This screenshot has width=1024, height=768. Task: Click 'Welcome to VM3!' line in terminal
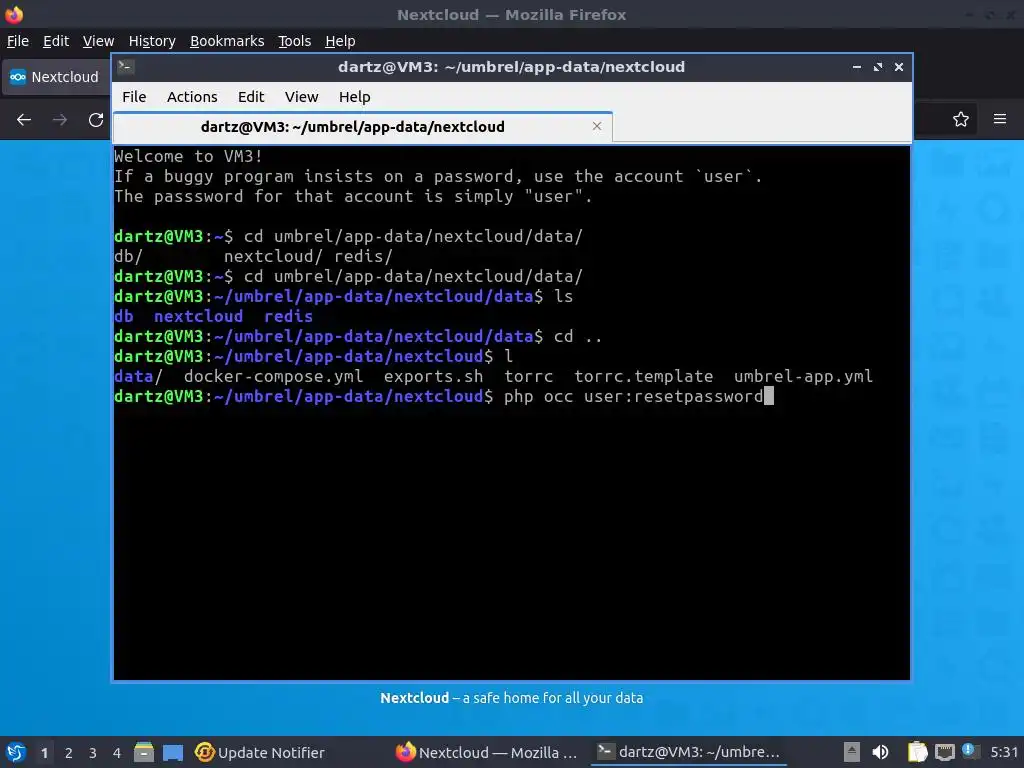(188, 157)
